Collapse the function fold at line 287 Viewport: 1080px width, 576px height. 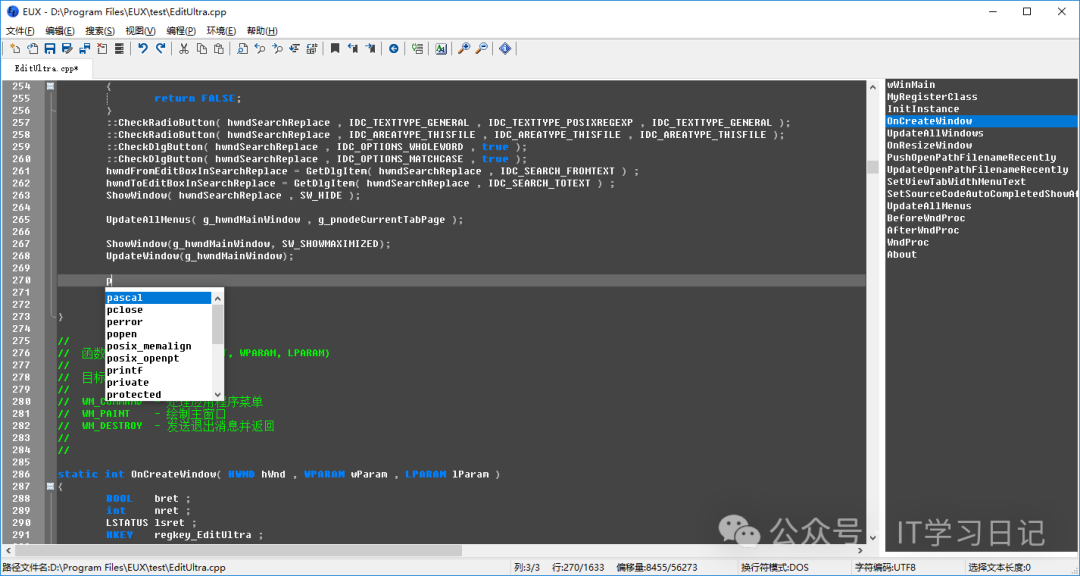coord(50,487)
